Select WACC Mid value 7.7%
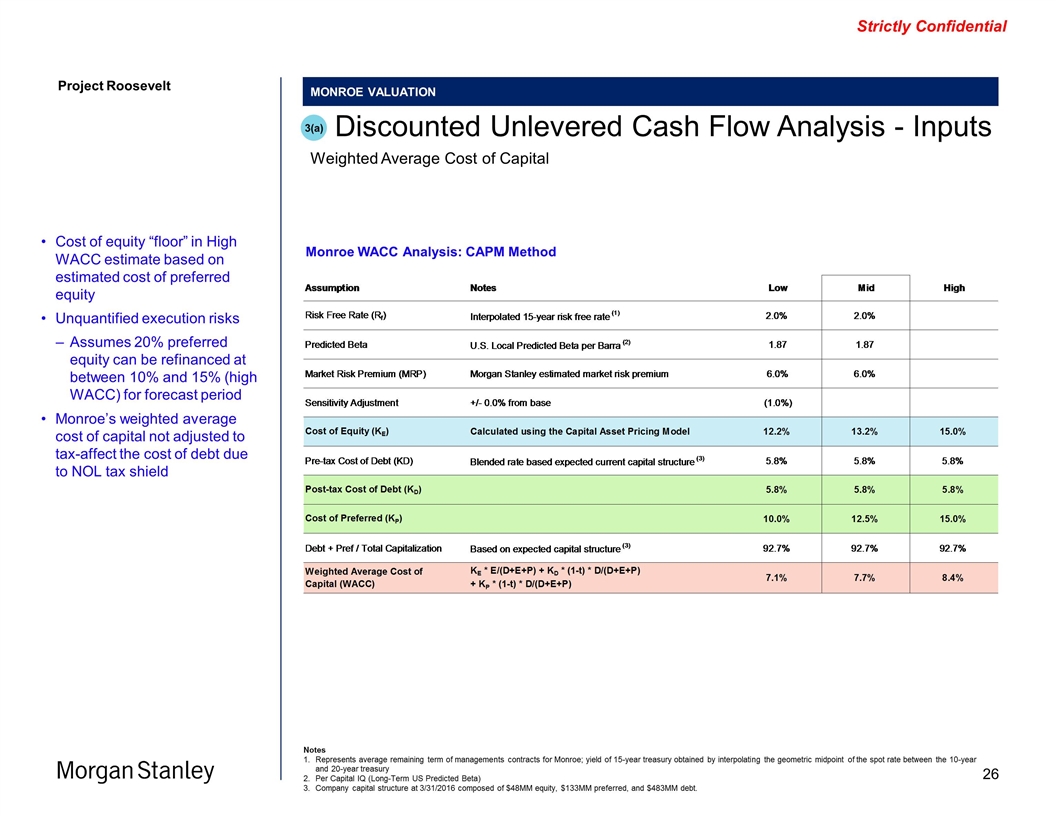 [864, 577]
